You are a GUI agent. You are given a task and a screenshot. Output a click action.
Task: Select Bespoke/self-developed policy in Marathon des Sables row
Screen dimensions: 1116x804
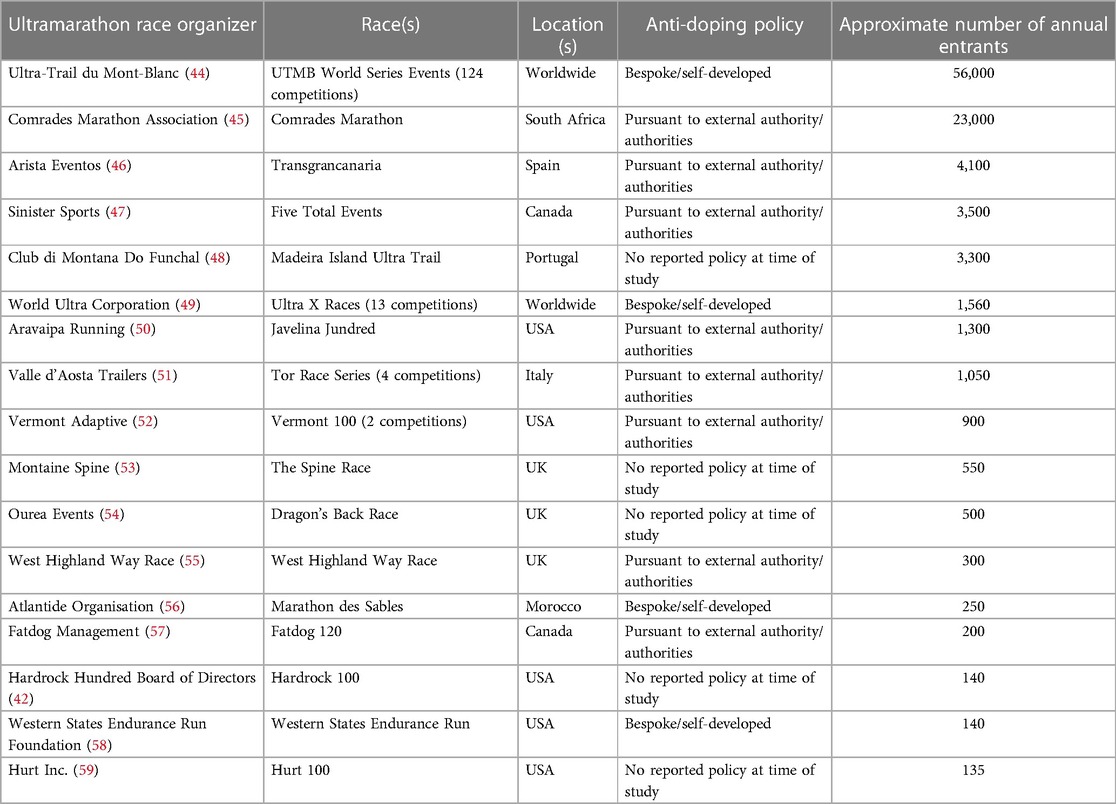click(x=725, y=607)
